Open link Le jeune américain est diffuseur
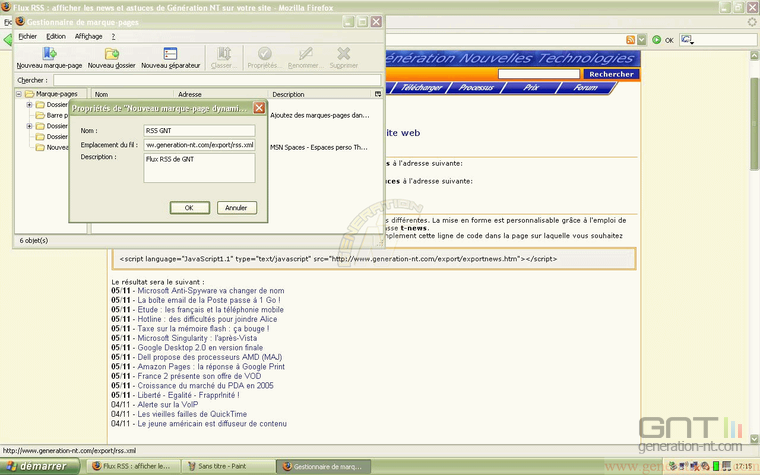This screenshot has height=475, width=760. (212, 424)
